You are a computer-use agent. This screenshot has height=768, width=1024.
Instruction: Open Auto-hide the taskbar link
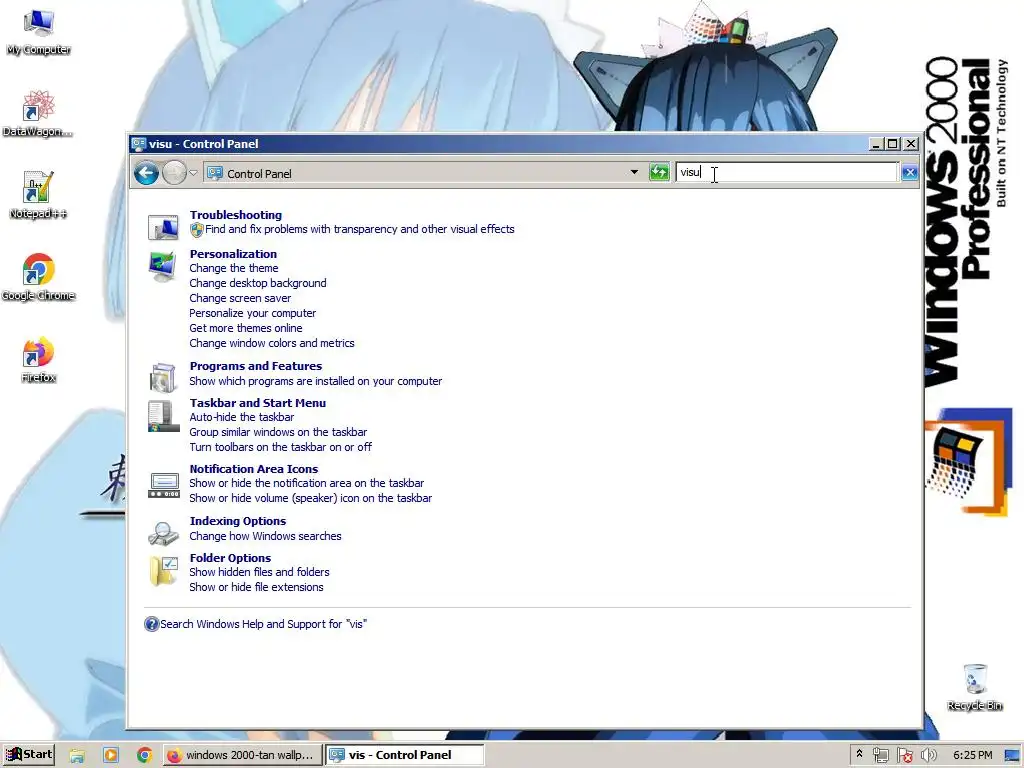(242, 417)
